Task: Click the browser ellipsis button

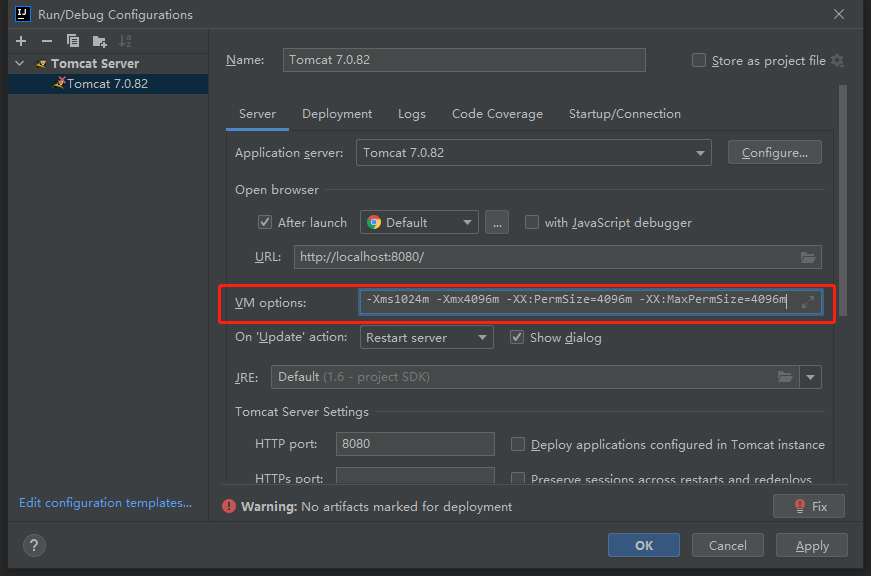Action: [497, 222]
